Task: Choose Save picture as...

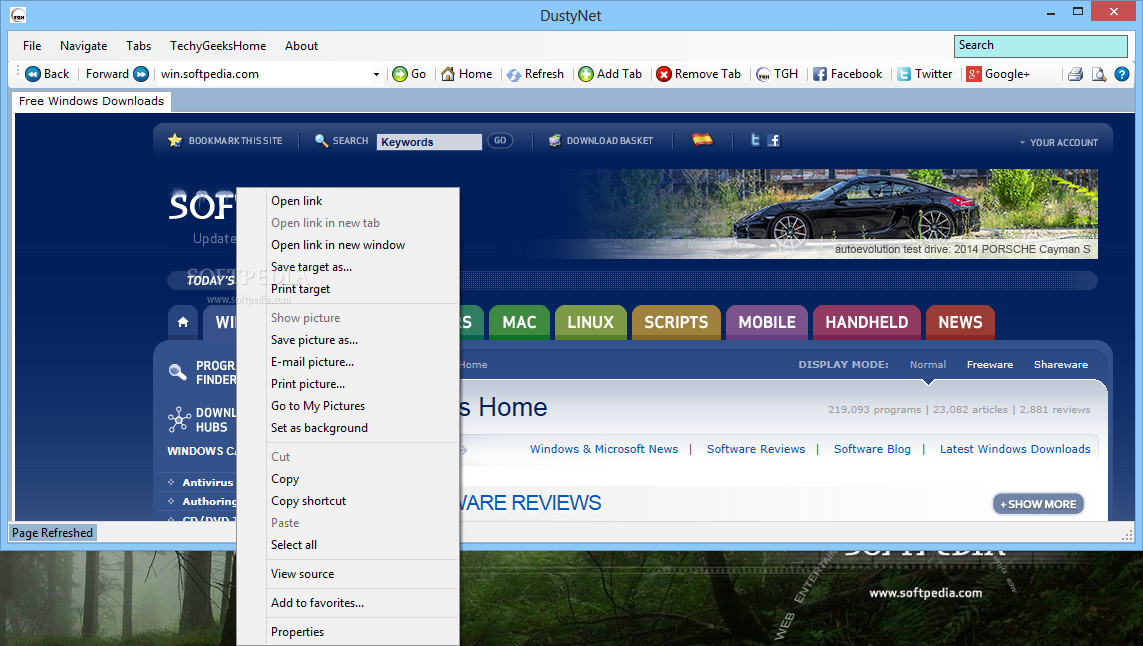Action: 348,340
